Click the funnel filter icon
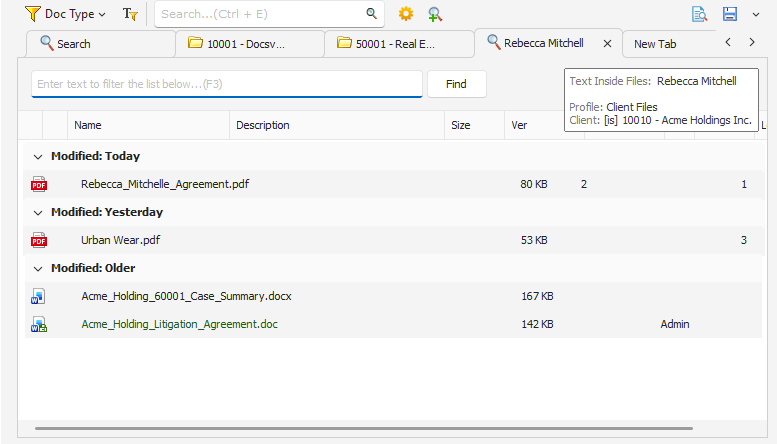Image resolution: width=777 pixels, height=444 pixels. [32, 14]
